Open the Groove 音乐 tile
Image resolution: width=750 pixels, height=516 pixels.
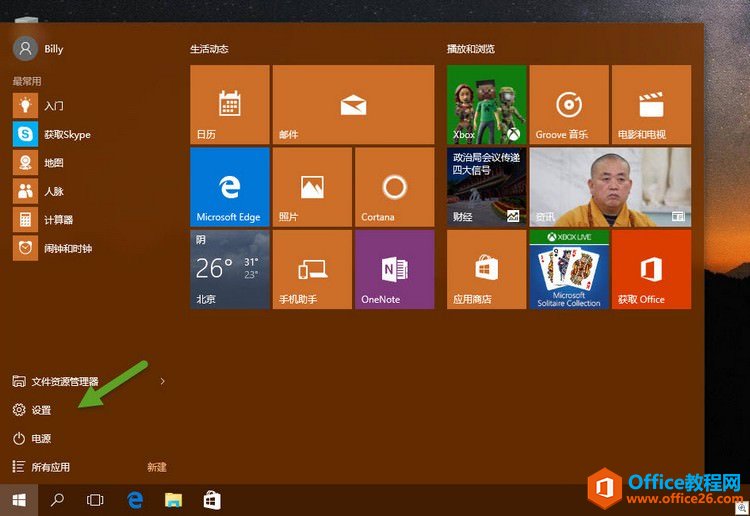point(569,105)
